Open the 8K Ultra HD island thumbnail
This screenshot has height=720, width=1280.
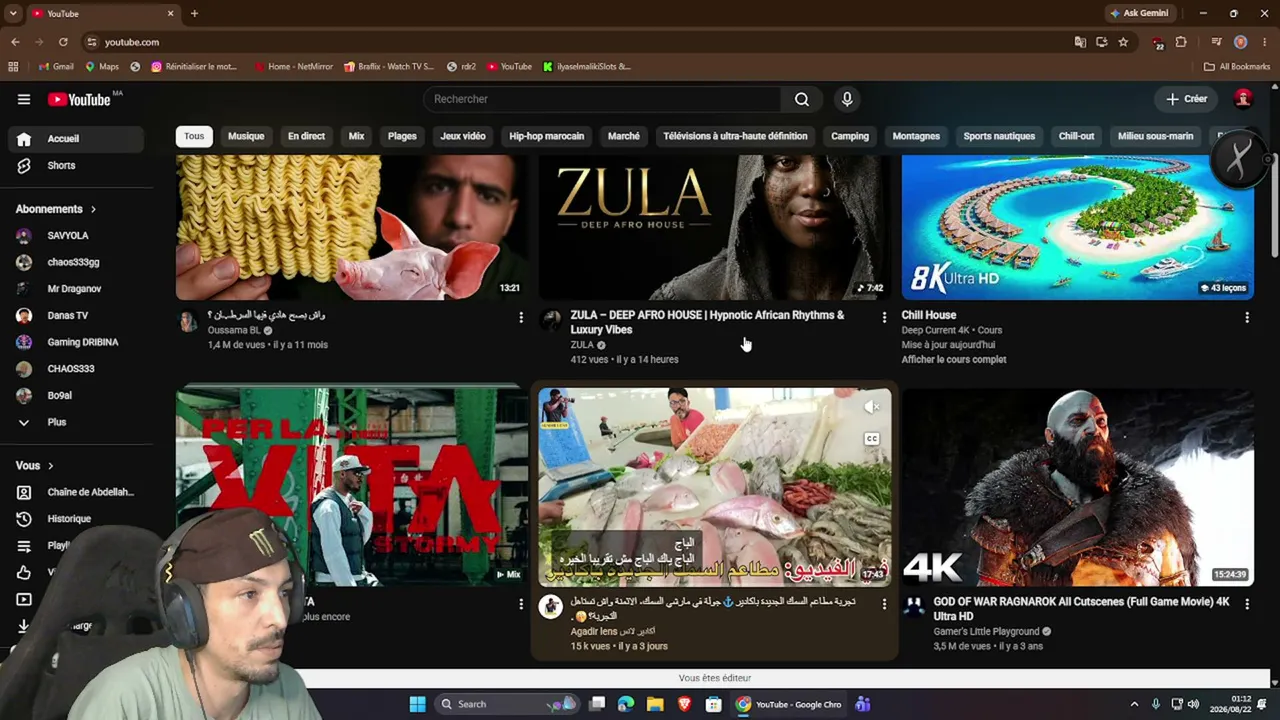(x=1078, y=227)
